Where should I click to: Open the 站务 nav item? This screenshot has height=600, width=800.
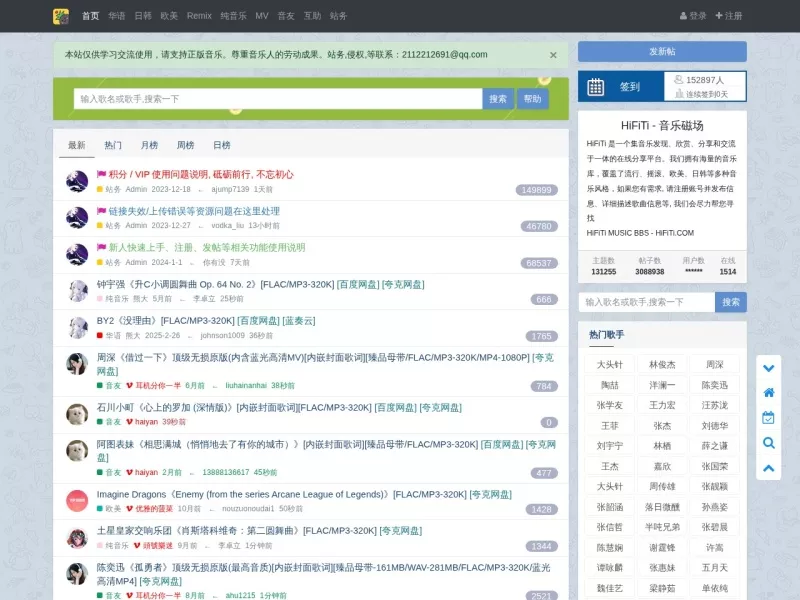pyautogui.click(x=338, y=16)
